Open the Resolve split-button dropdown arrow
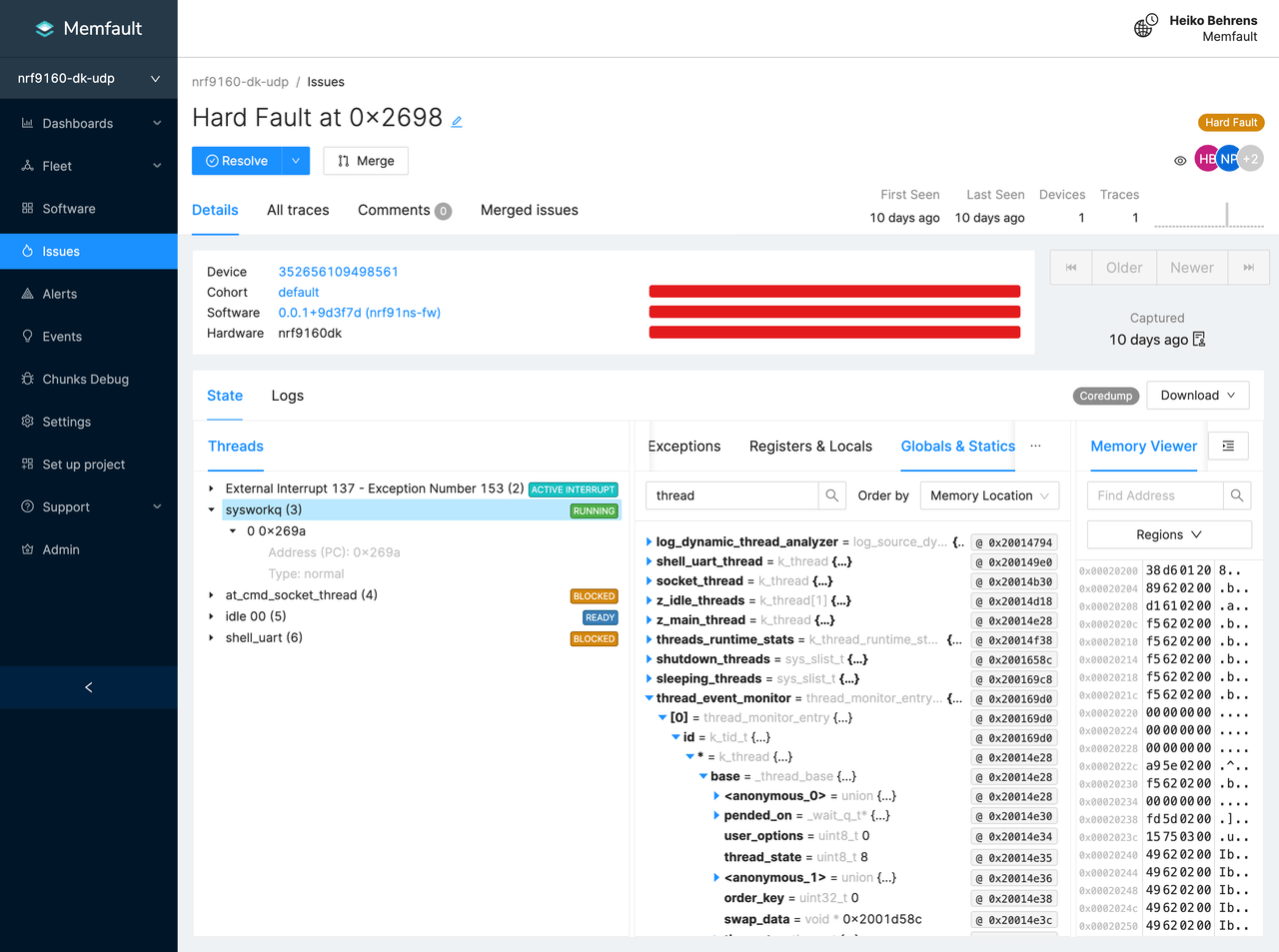 point(296,161)
